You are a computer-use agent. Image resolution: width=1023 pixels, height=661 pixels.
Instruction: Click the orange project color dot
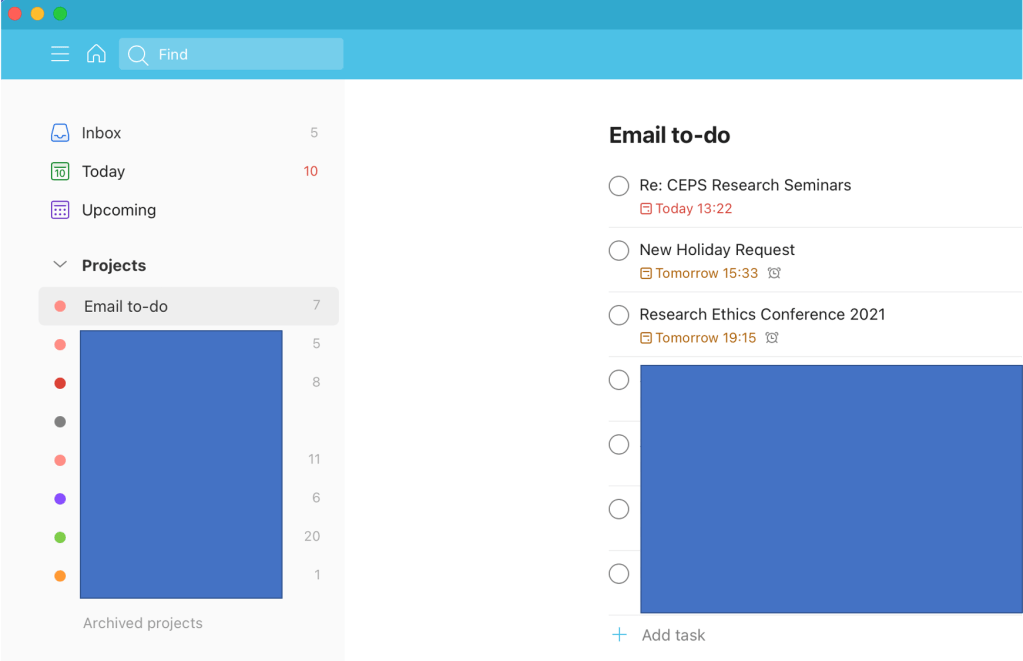pyautogui.click(x=59, y=575)
